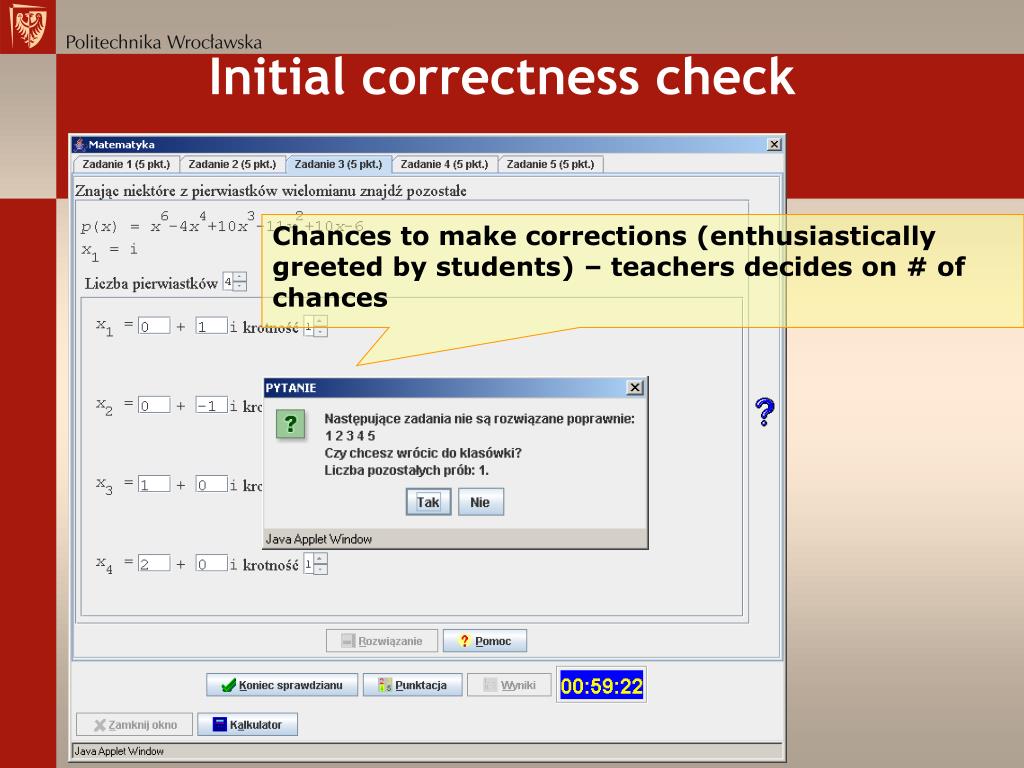Open the Kalkulator button
The image size is (1024, 768).
pos(248,725)
